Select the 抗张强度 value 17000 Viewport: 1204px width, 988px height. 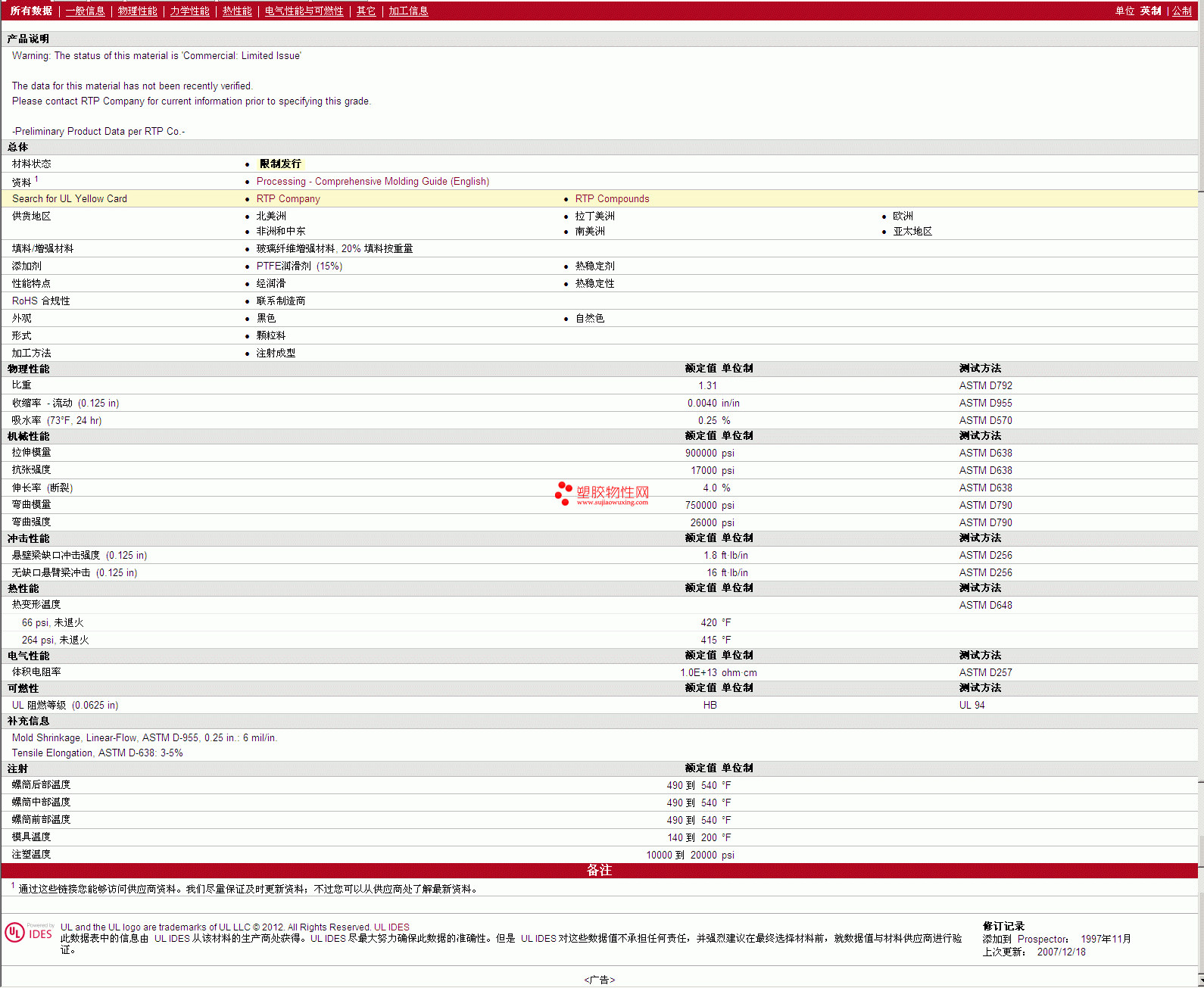pos(703,470)
